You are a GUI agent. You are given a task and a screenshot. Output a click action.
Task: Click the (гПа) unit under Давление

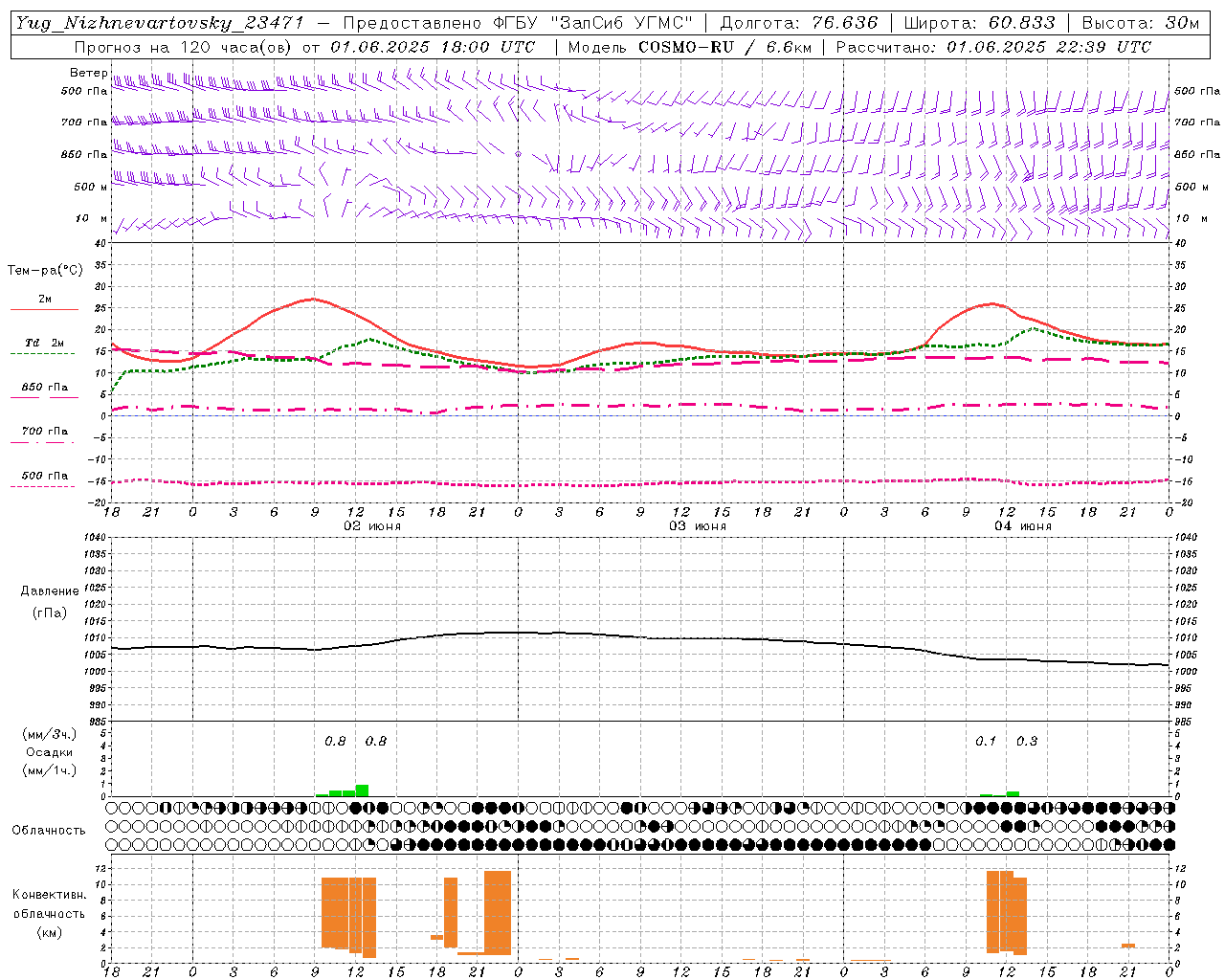pos(50,612)
